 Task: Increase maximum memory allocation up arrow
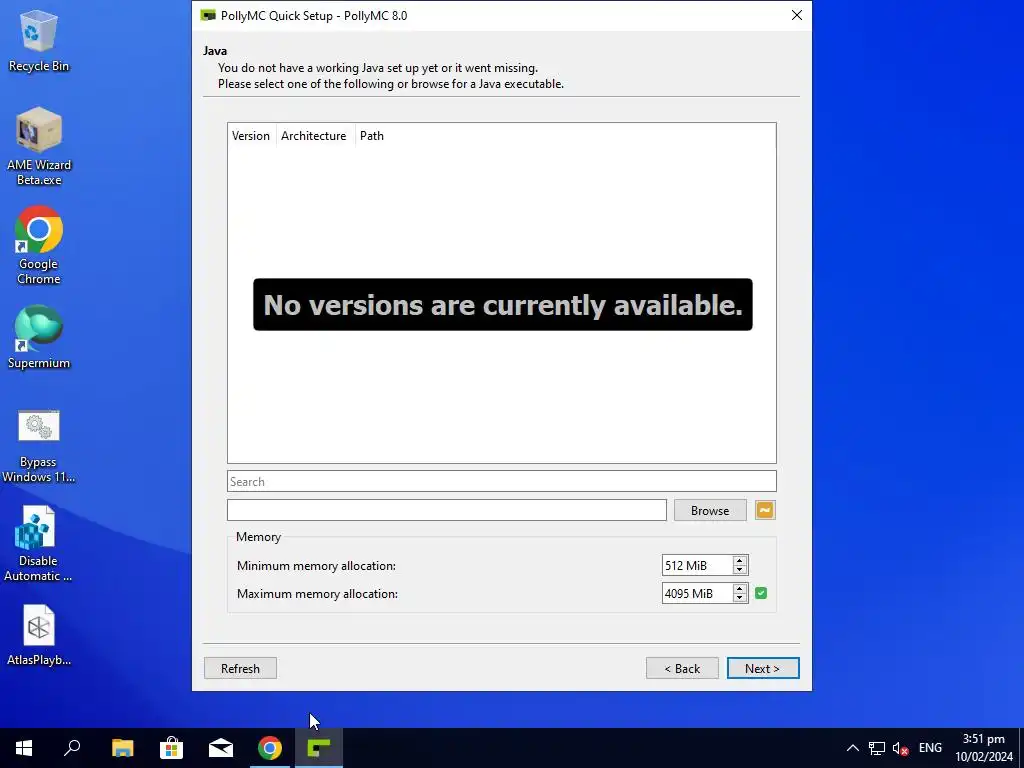pyautogui.click(x=739, y=588)
